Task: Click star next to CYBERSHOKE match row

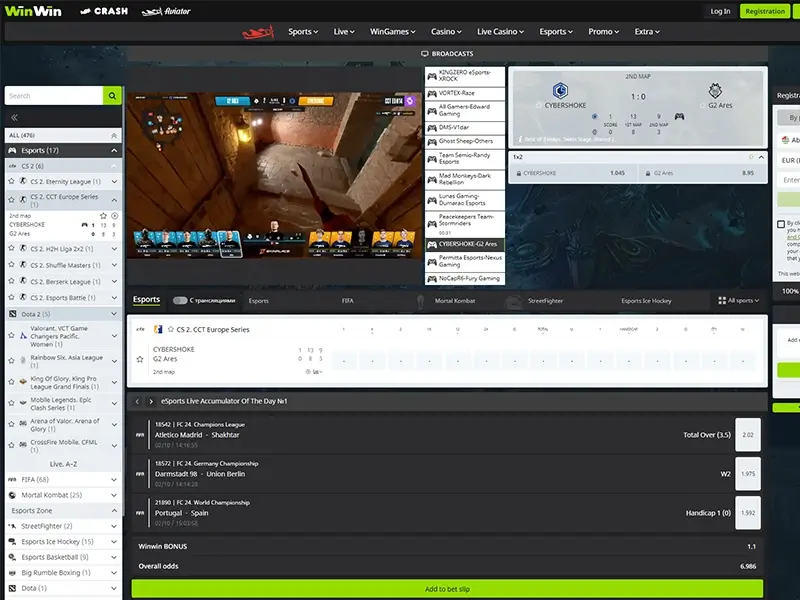Action: tap(140, 359)
